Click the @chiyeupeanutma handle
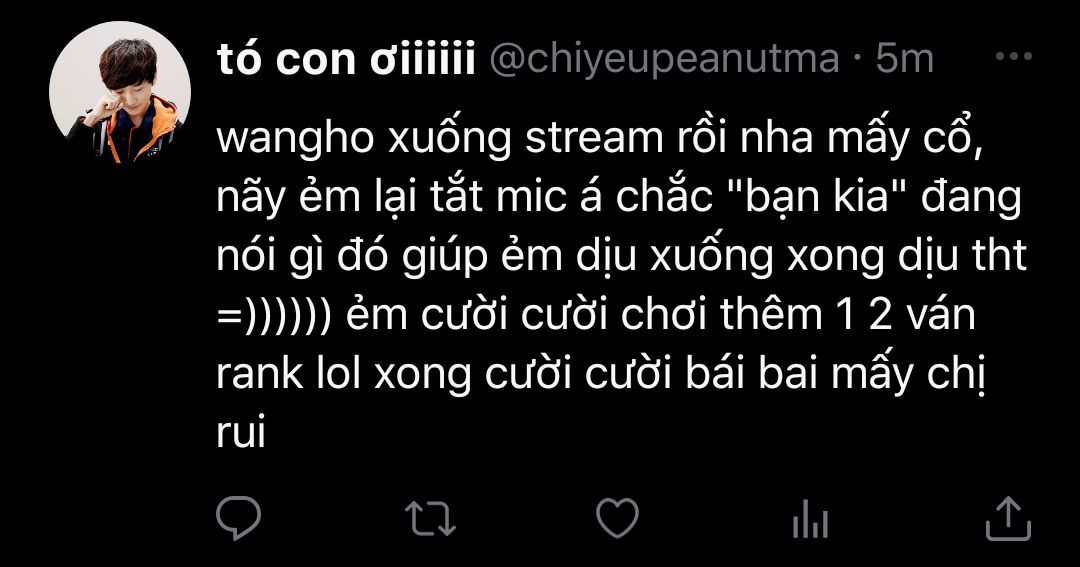The height and width of the screenshot is (567, 1080). (x=665, y=61)
